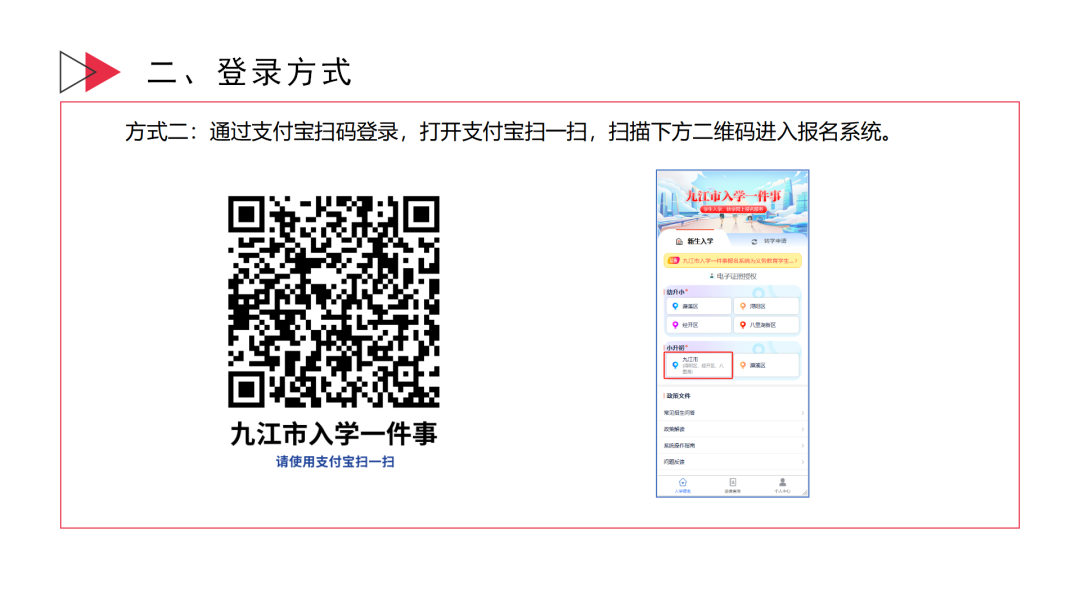
Task: Click purple pin icon of 经开区
Action: (x=675, y=325)
